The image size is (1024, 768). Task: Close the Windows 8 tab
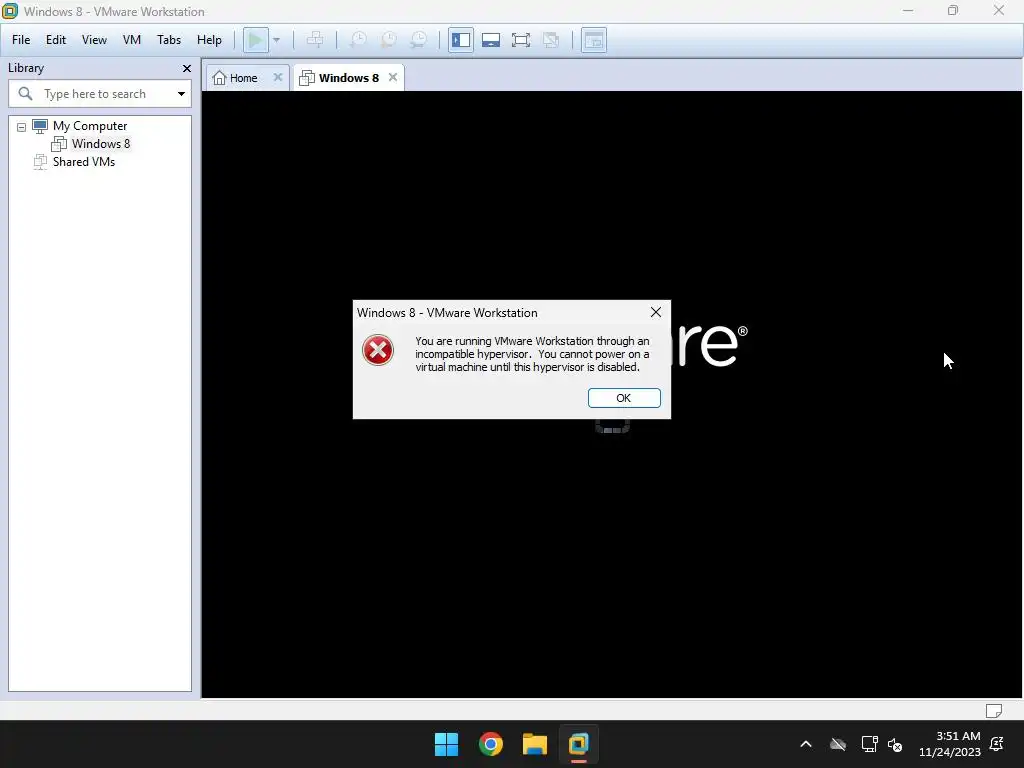tap(392, 77)
